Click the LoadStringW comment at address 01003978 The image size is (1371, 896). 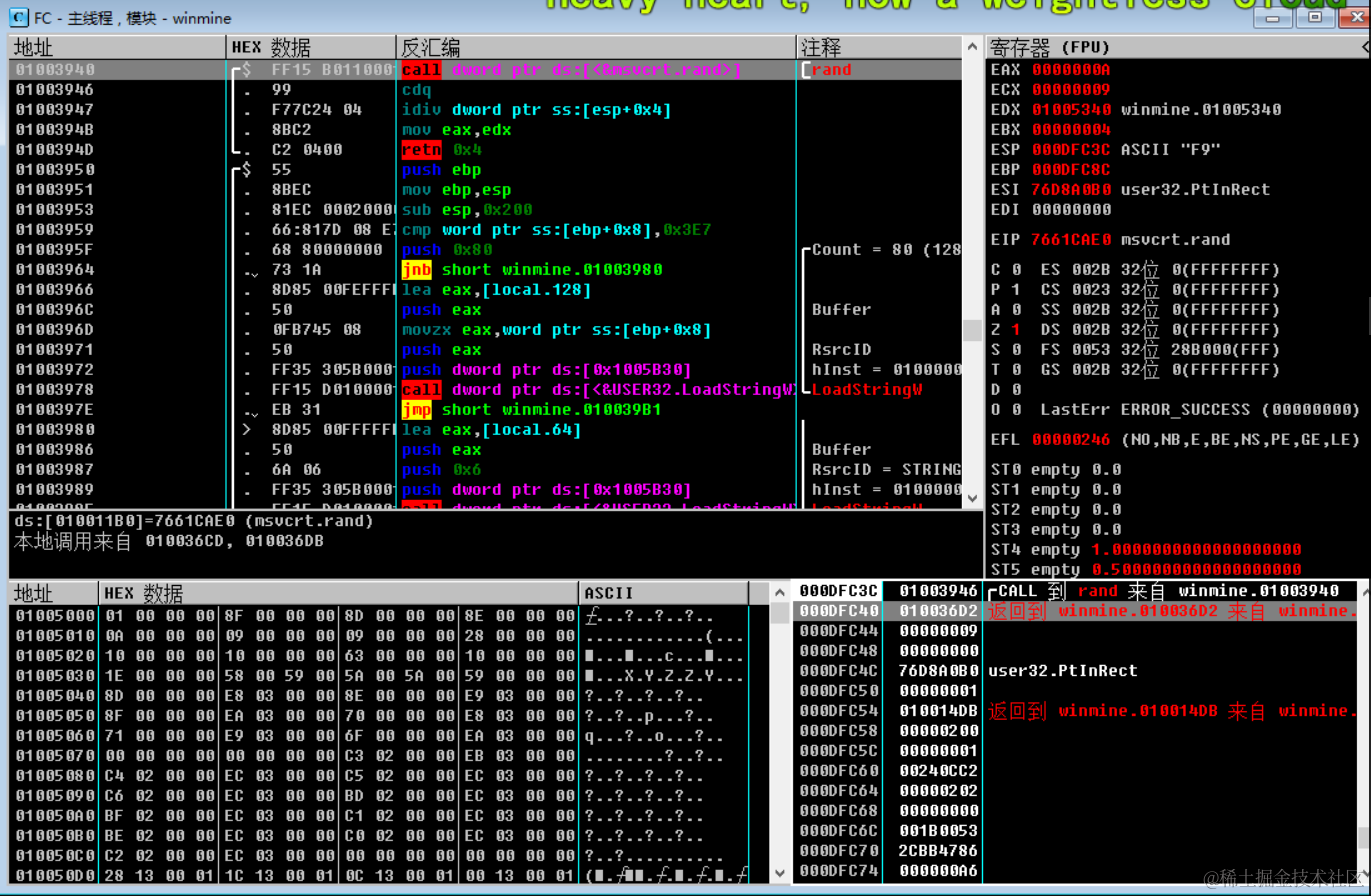tap(866, 390)
